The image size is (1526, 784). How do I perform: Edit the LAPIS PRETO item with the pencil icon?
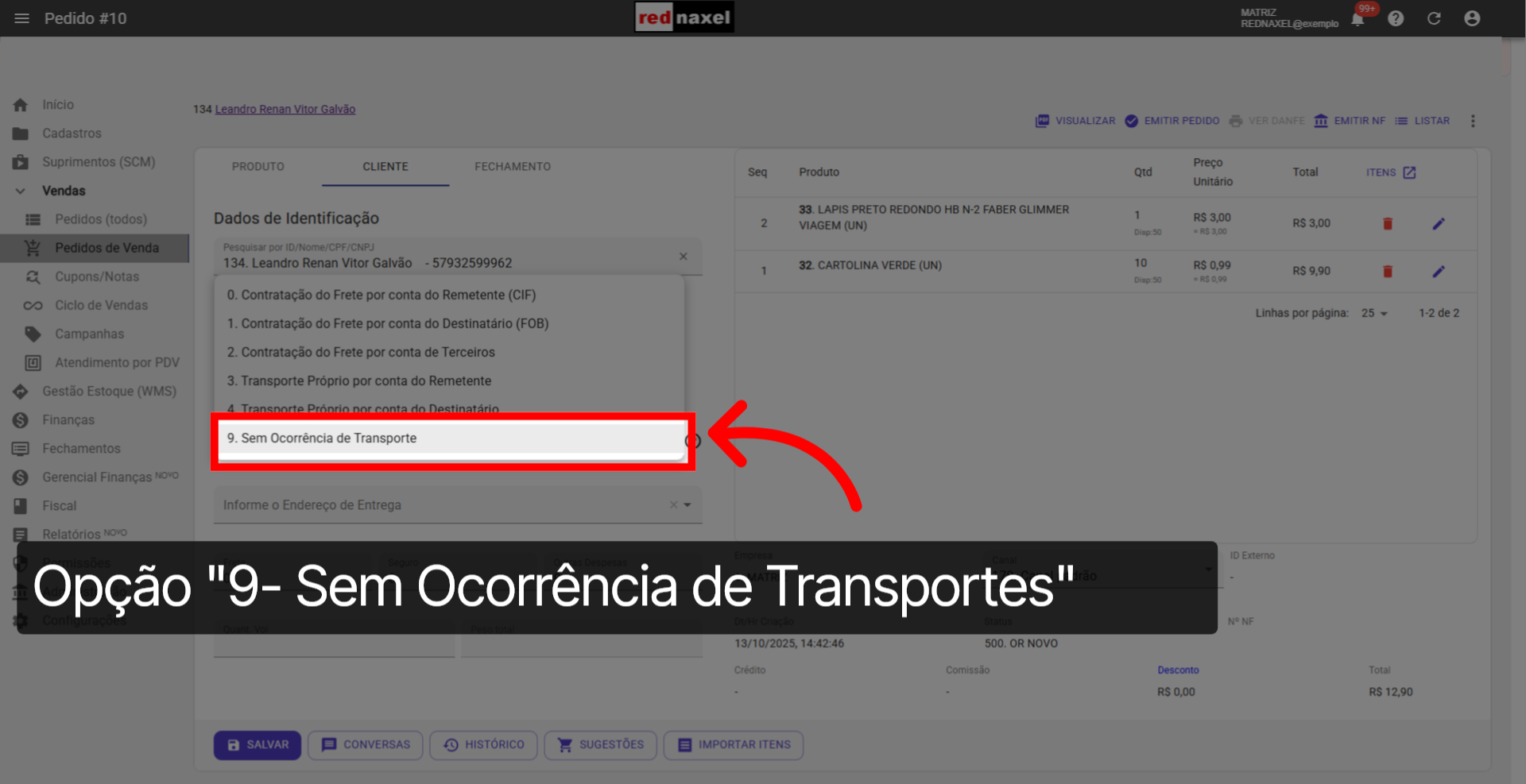(x=1439, y=223)
